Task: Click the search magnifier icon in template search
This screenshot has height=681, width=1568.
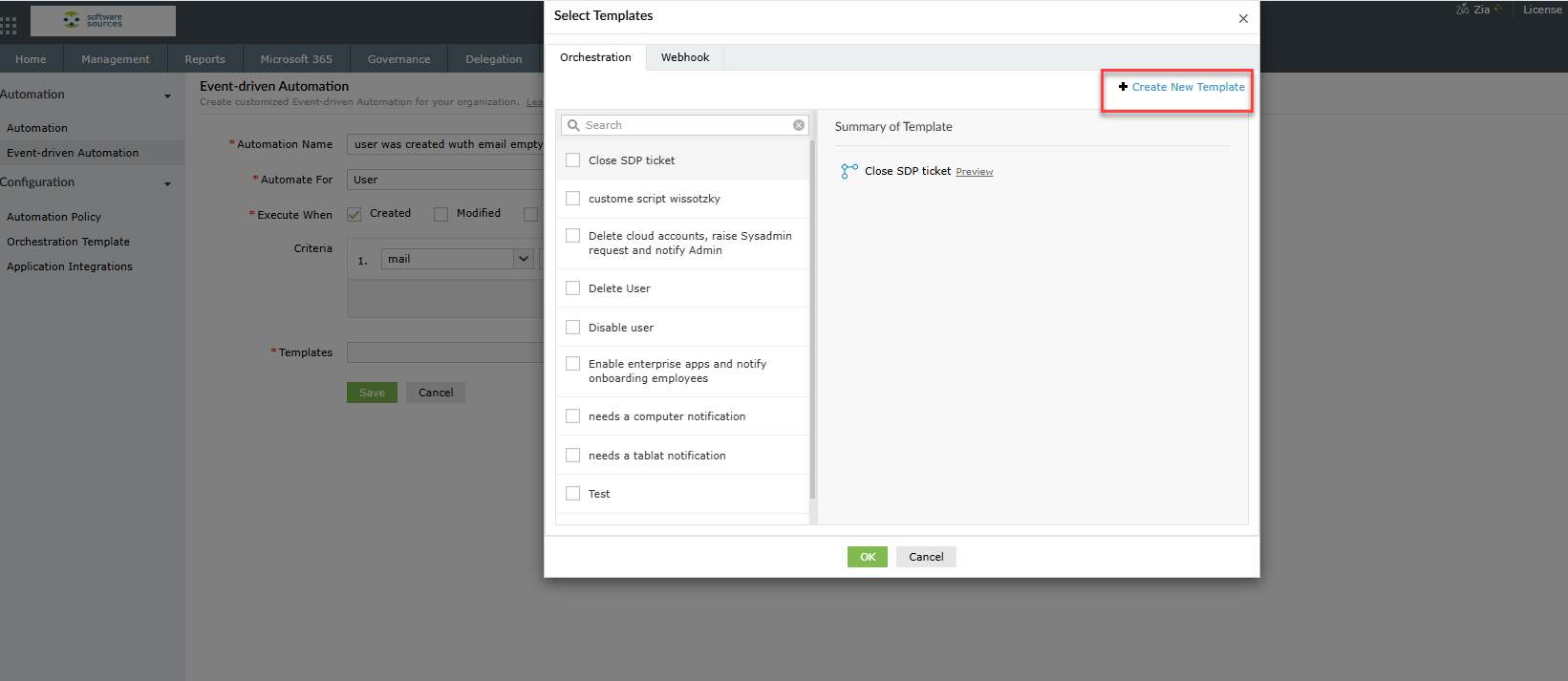Action: tap(573, 125)
